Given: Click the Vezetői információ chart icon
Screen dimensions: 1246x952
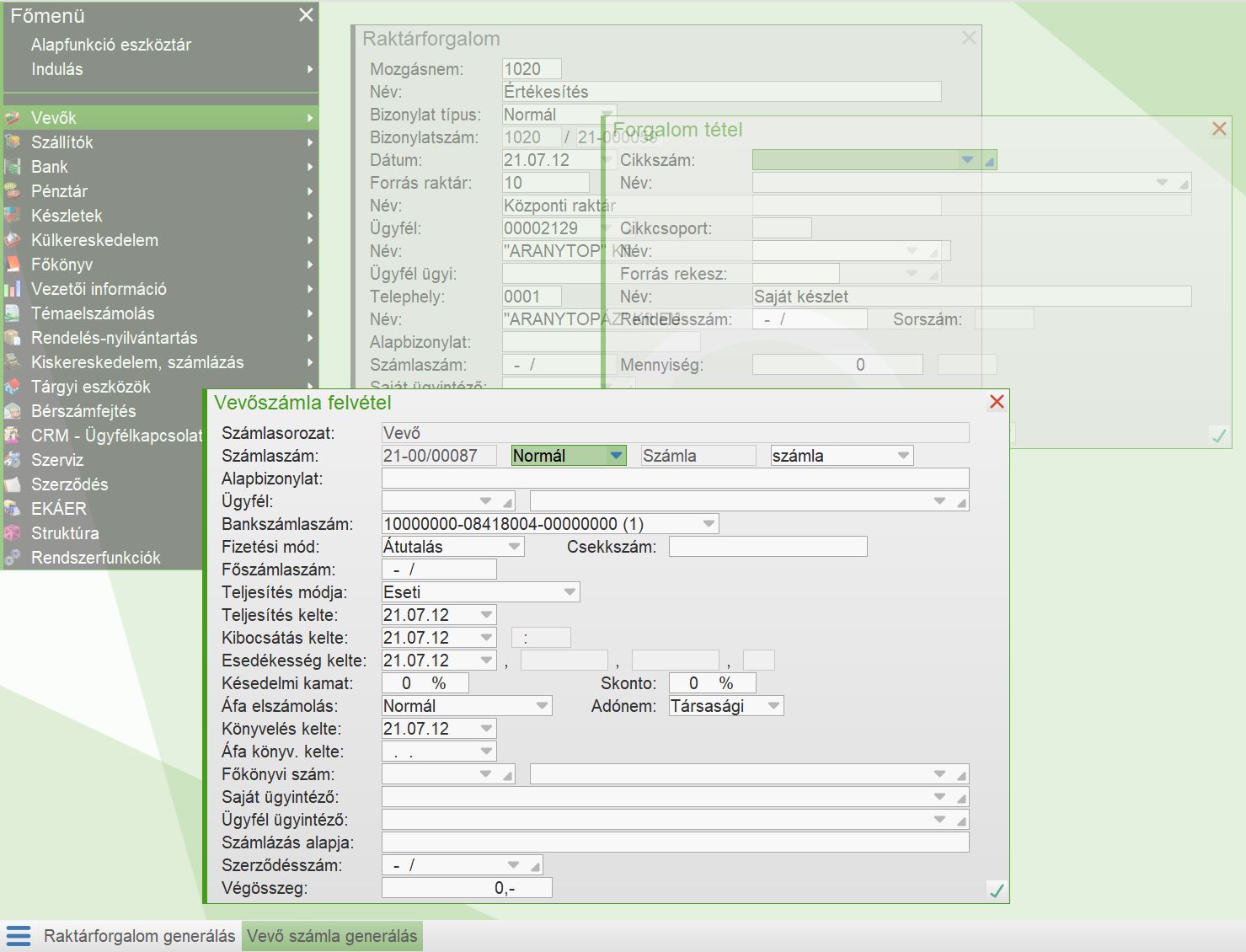Looking at the screenshot, I should click(x=13, y=289).
